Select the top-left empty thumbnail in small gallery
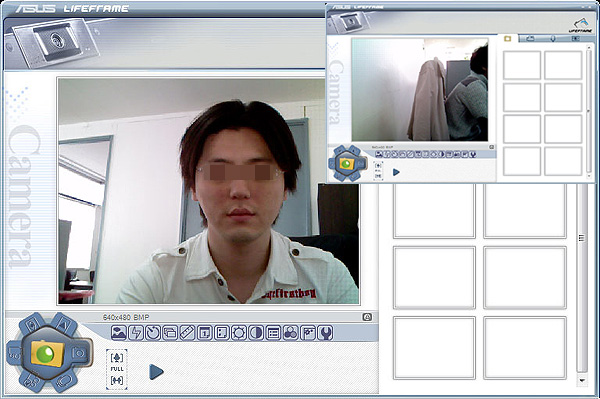 522,65
